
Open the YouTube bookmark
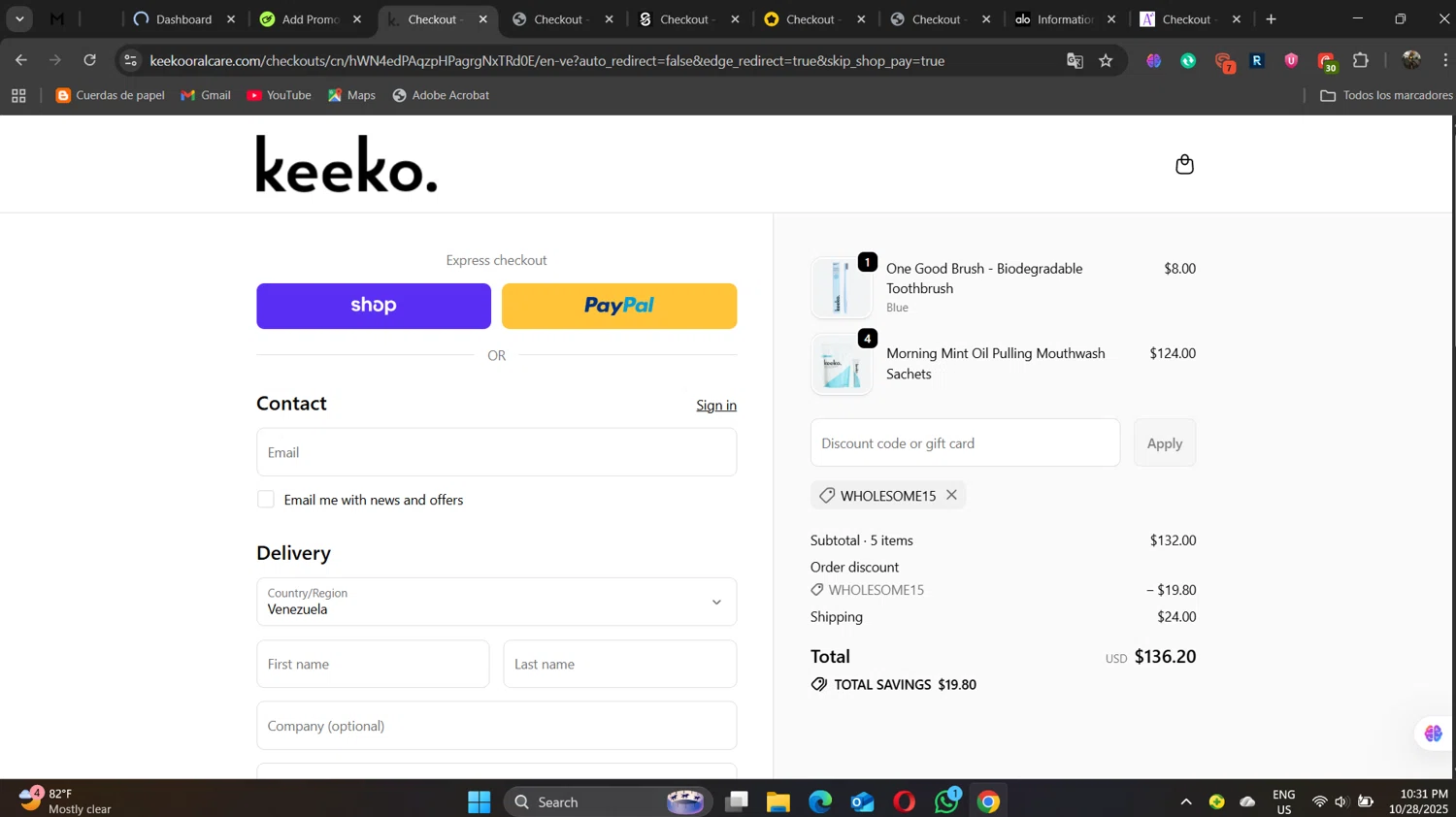point(280,95)
